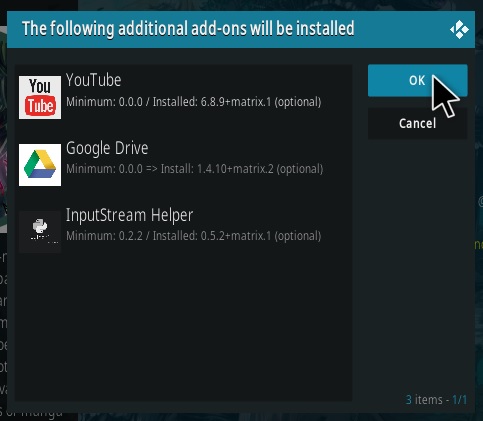483x421 pixels.
Task: Click the 'Minimum: 0.0.0 =>' Google Drive text
Action: click(112, 169)
